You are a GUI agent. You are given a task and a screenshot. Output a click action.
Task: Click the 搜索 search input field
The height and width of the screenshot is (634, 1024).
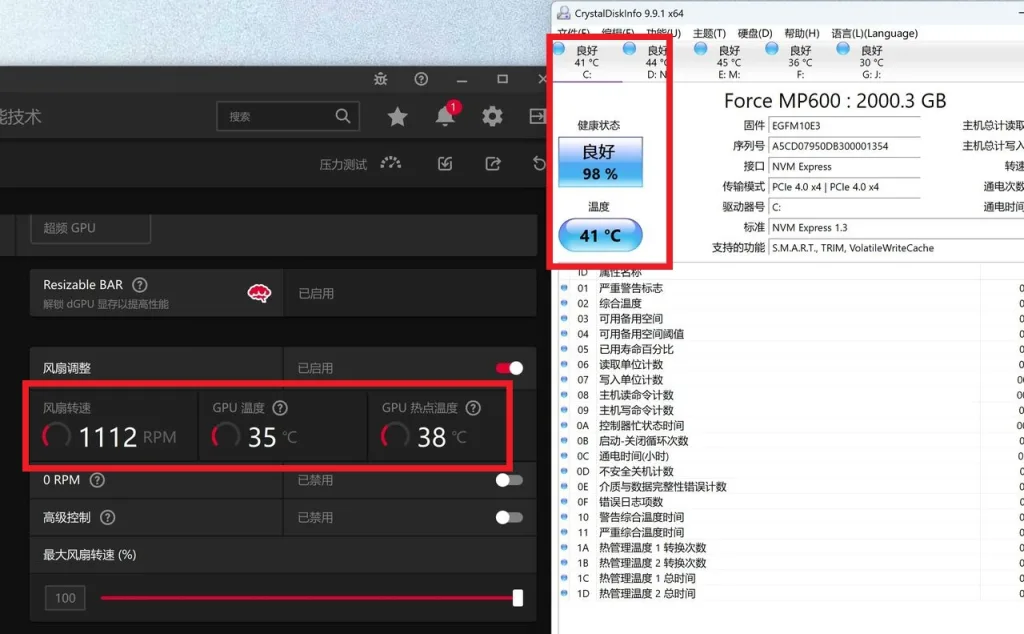(288, 116)
